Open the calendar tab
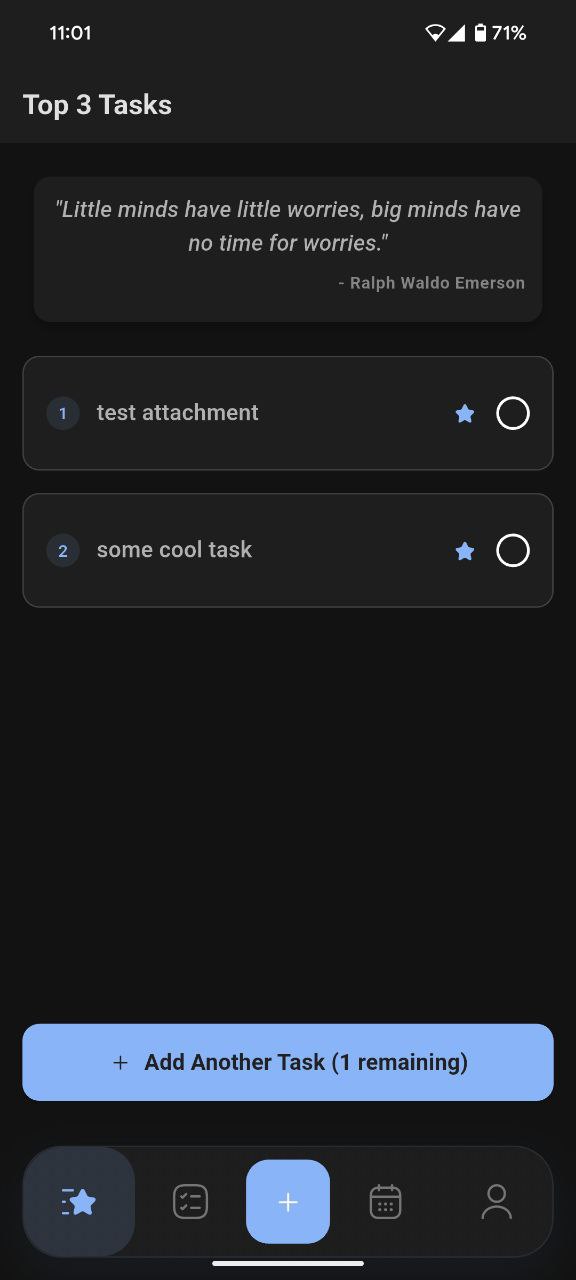Viewport: 576px width, 1280px height. click(385, 1201)
